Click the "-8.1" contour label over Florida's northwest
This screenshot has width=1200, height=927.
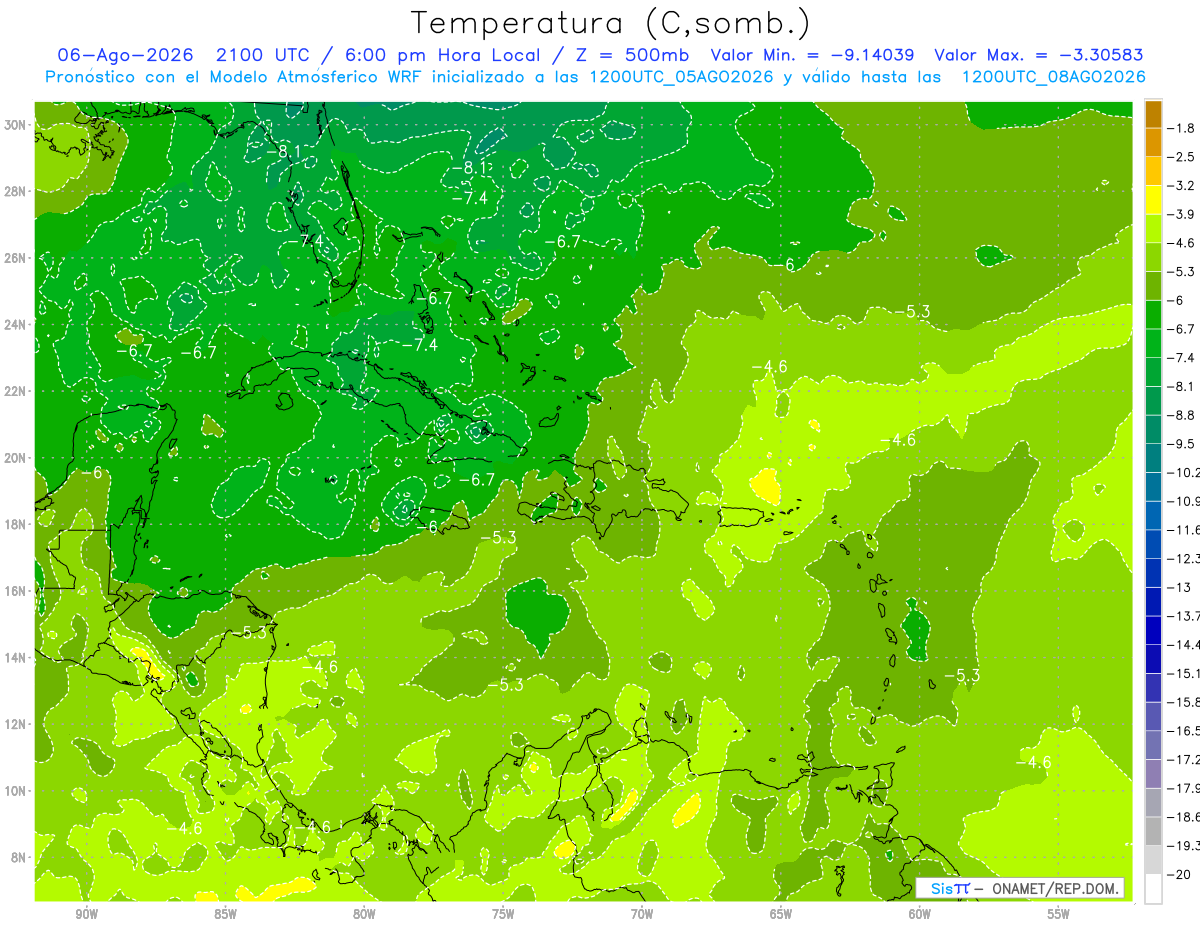tap(285, 151)
